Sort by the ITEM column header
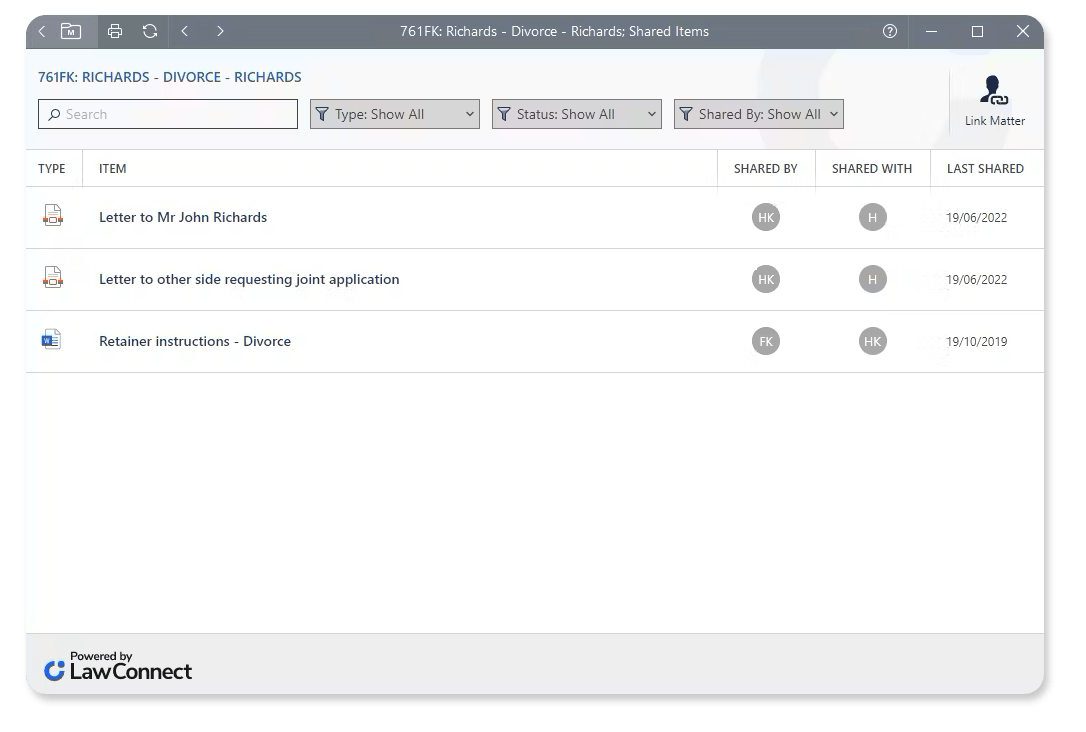The image size is (1086, 732). [112, 168]
